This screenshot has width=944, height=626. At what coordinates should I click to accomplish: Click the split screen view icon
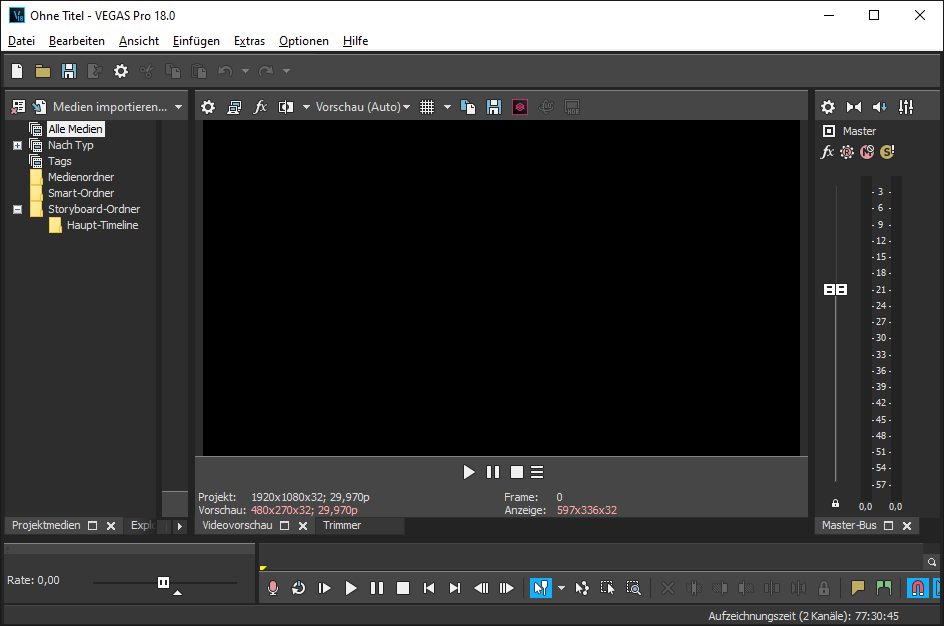tap(286, 107)
